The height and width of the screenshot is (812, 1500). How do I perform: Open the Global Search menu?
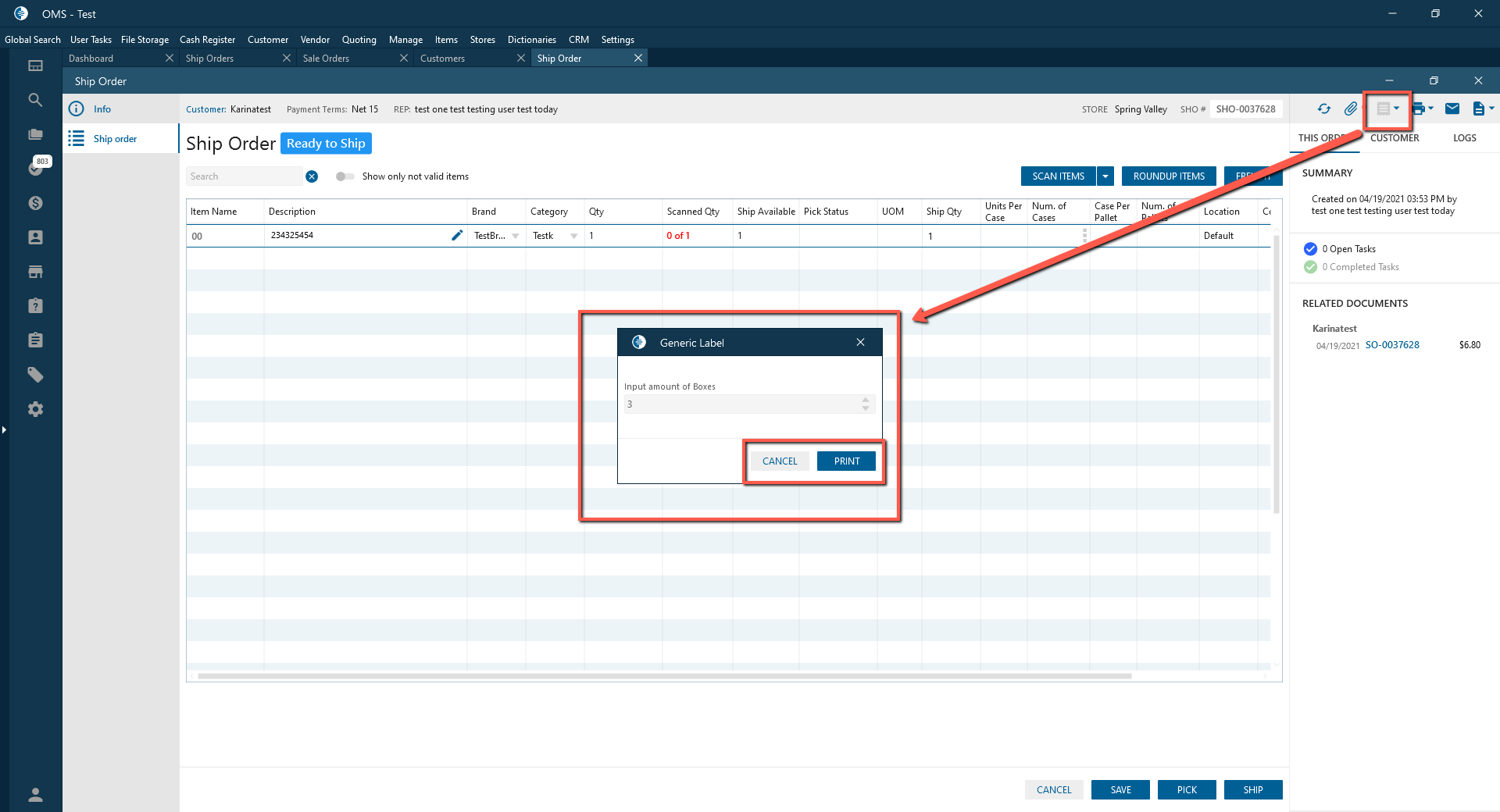33,40
